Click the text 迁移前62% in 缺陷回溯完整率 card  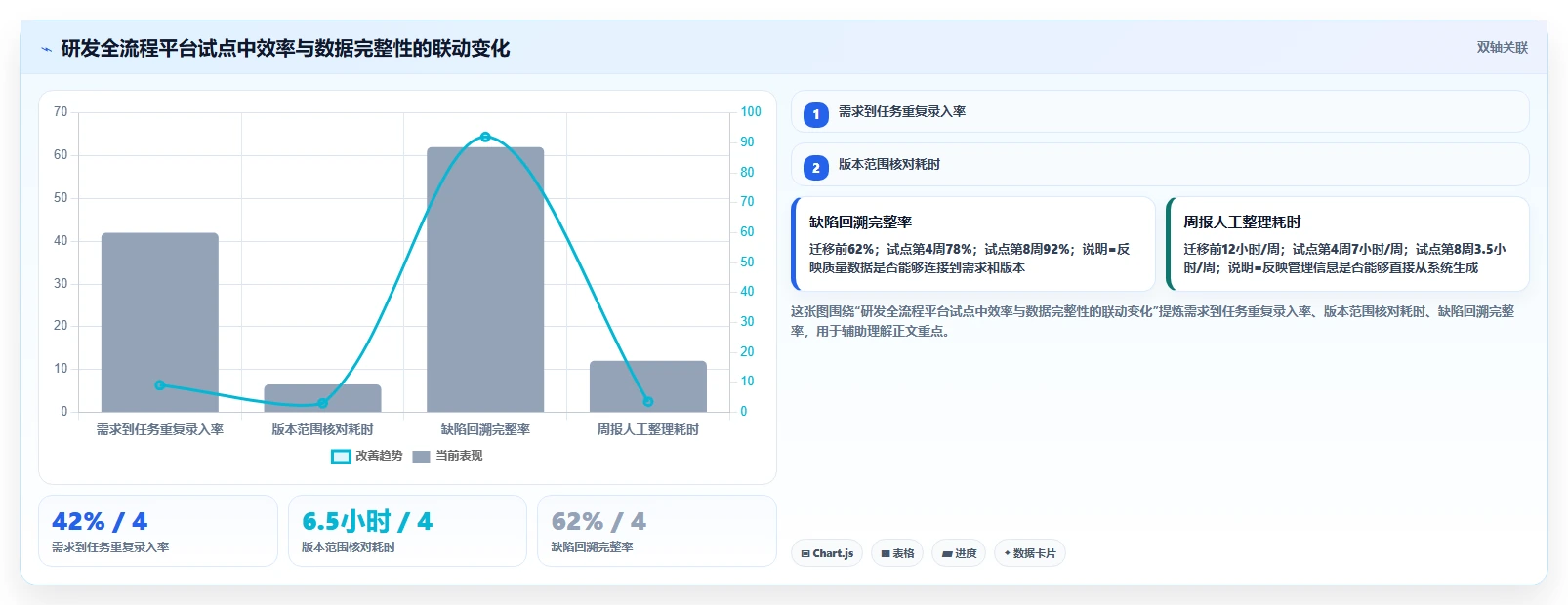(x=842, y=249)
